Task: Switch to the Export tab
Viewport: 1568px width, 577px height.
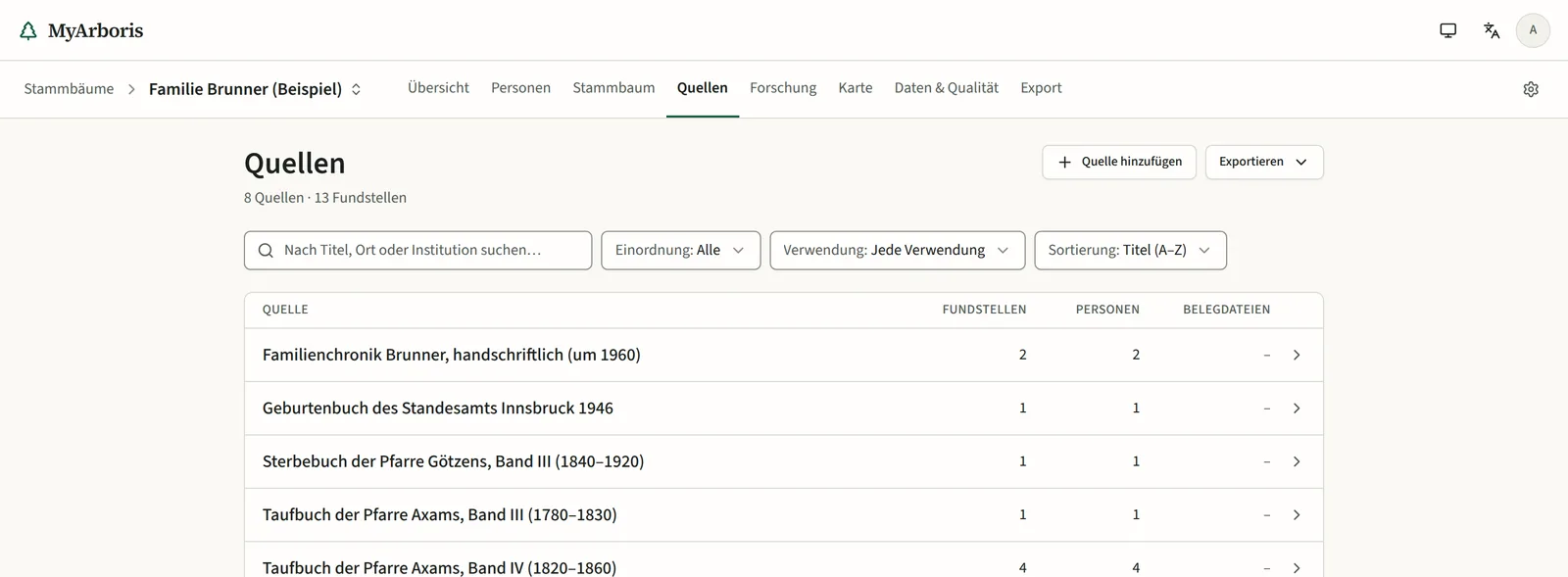Action: tap(1041, 88)
